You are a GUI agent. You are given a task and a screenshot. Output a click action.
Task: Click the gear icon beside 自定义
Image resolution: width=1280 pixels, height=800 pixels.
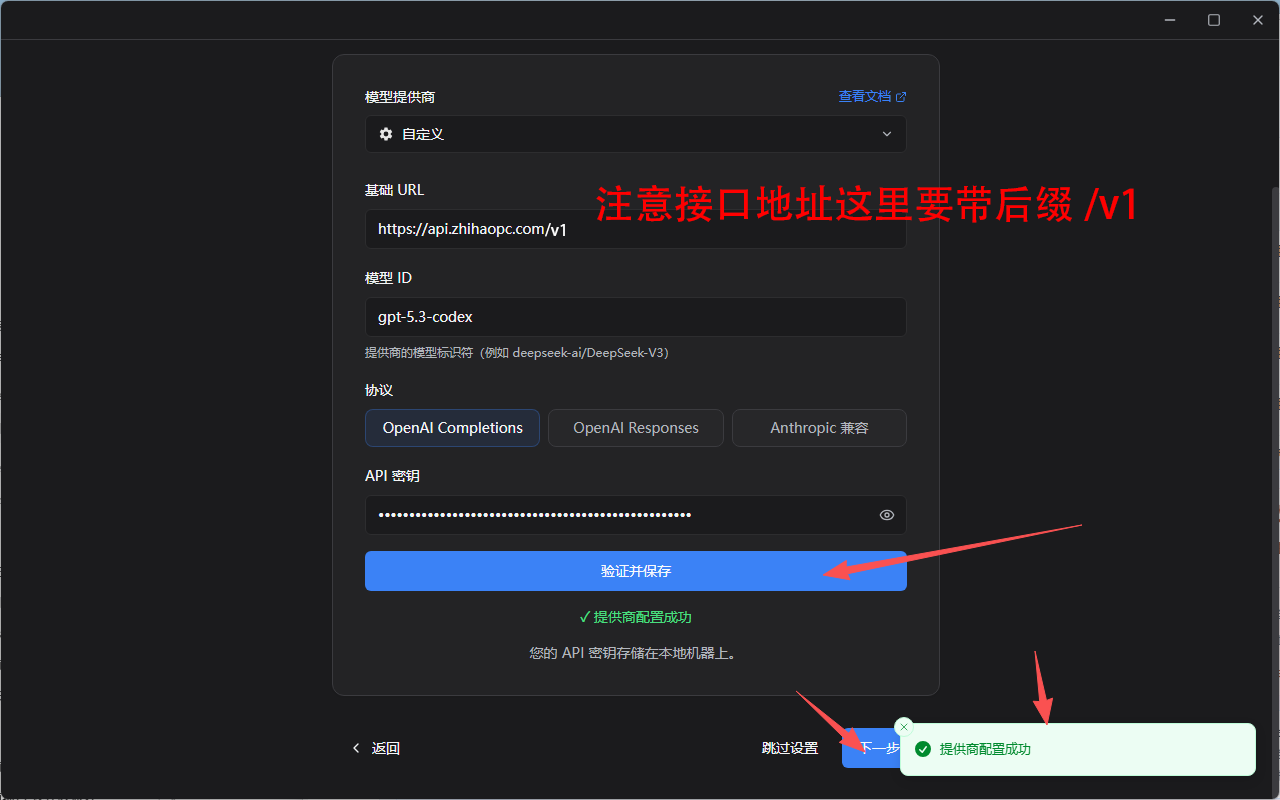(386, 134)
